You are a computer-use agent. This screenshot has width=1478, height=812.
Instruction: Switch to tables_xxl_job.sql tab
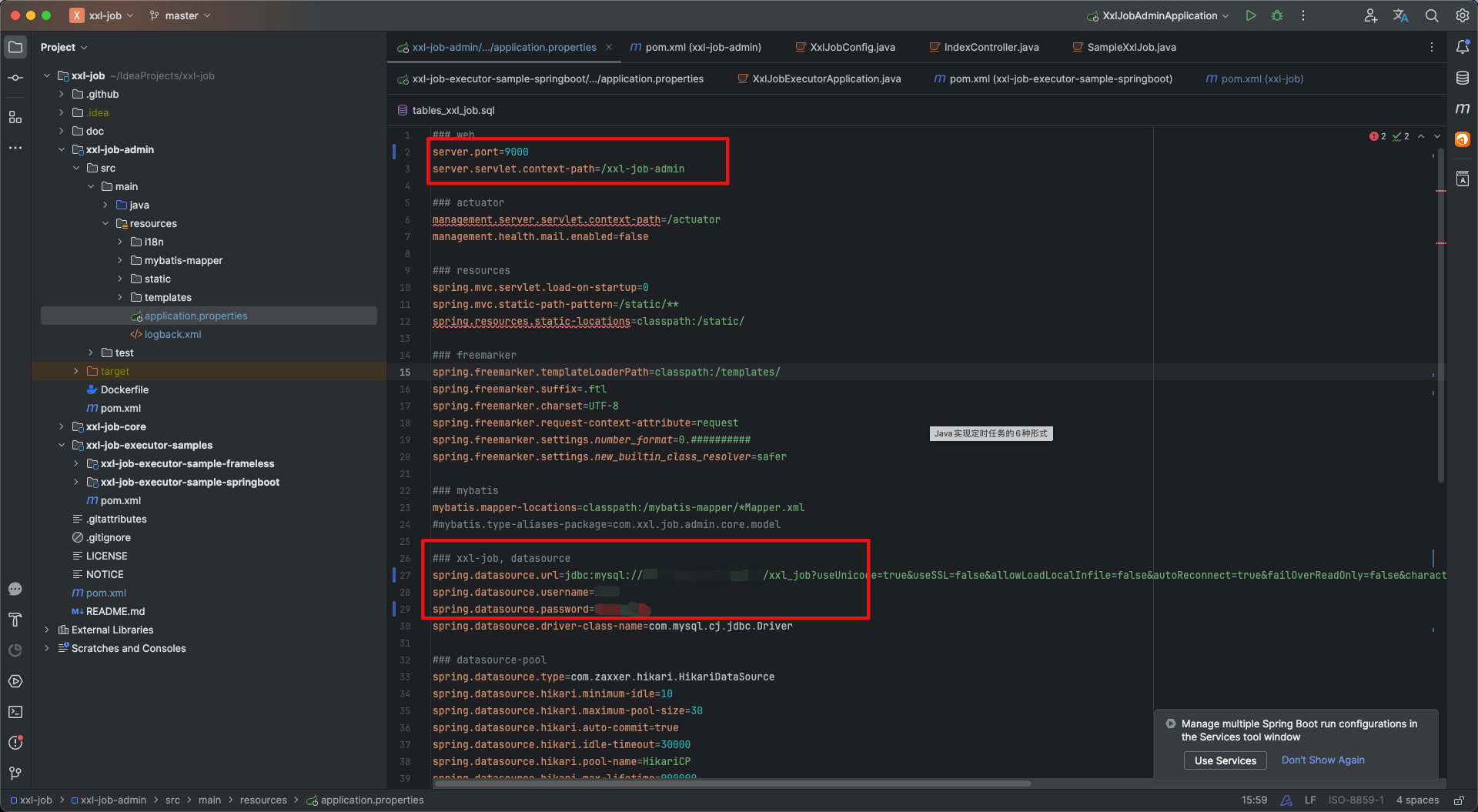pos(446,110)
